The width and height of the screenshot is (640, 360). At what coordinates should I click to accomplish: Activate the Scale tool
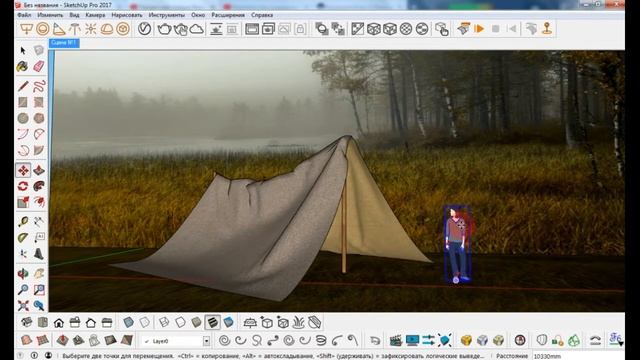[x=23, y=202]
